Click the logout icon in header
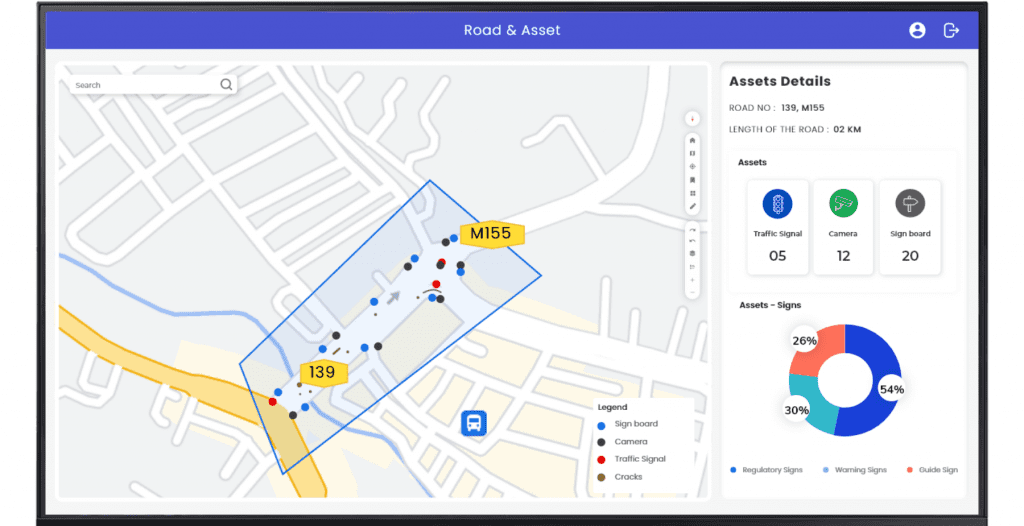Screen dimensions: 1024x526 pyautogui.click(x=951, y=30)
